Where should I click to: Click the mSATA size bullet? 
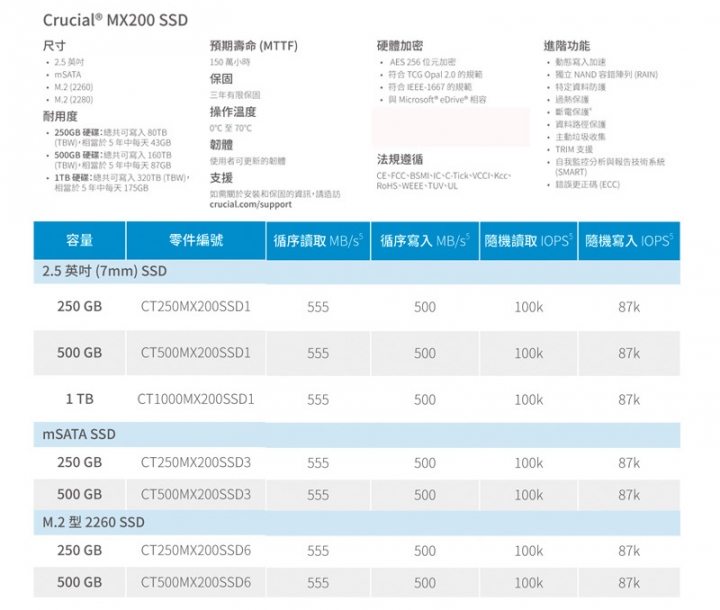68,75
